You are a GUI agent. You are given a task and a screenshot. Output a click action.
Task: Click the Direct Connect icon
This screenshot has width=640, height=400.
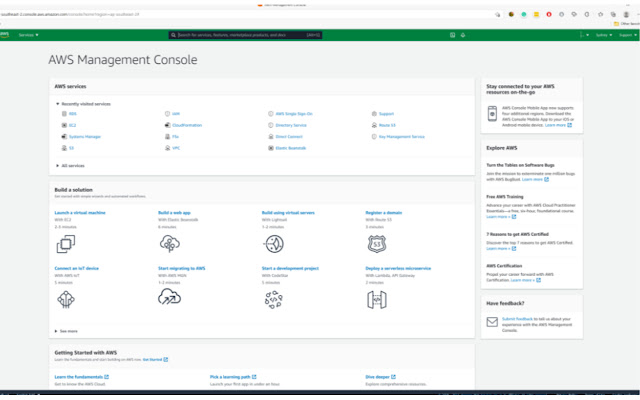tap(271, 137)
